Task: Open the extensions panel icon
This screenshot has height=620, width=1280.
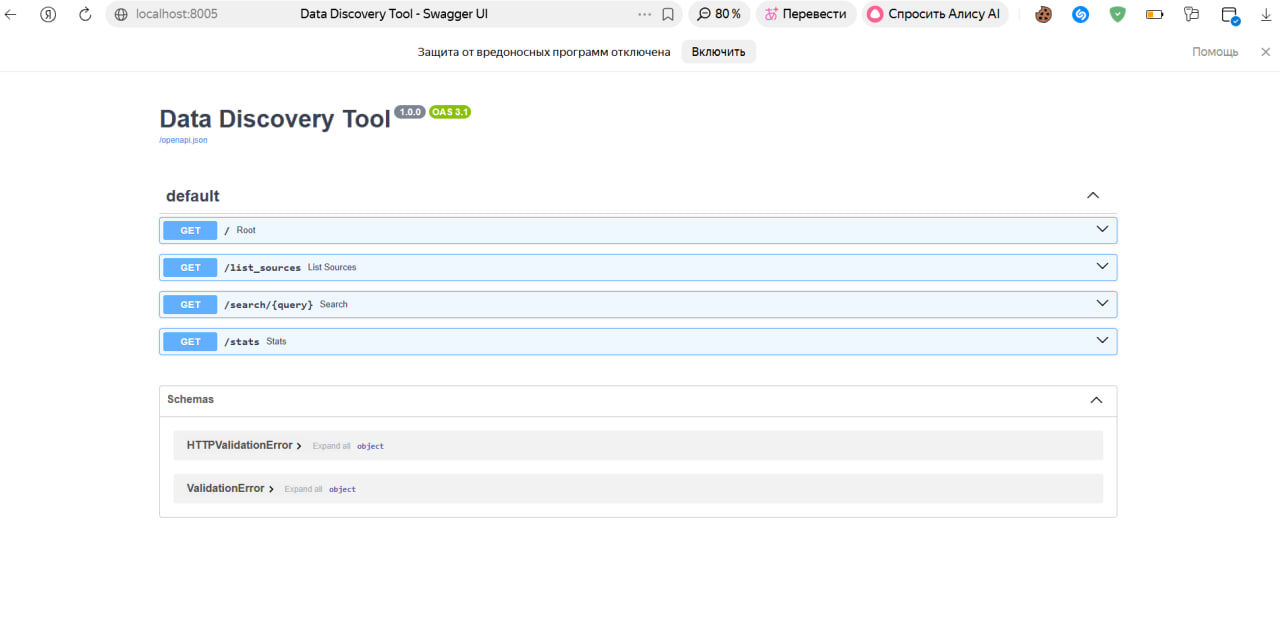Action: [1191, 15]
